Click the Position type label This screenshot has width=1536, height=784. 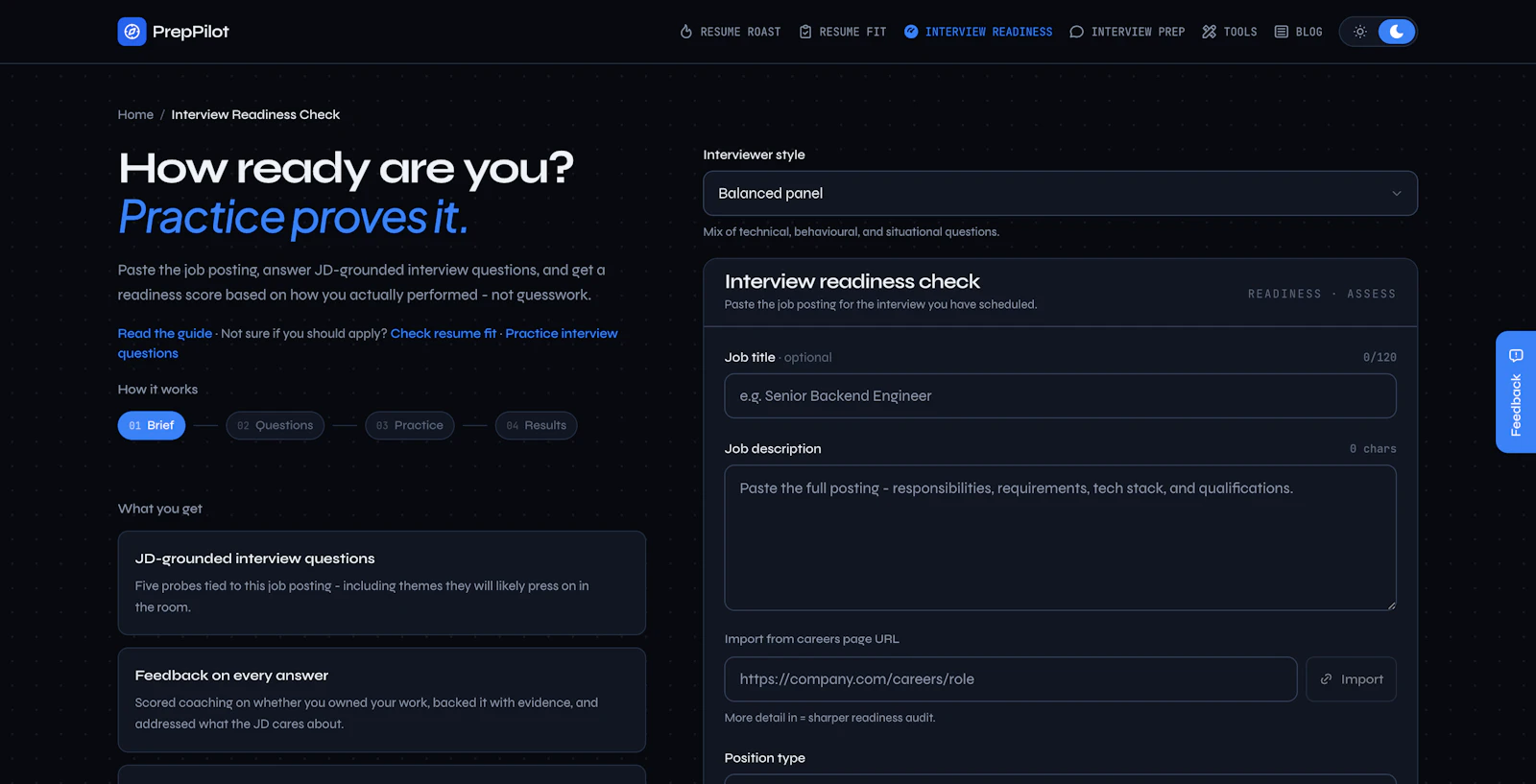765,757
